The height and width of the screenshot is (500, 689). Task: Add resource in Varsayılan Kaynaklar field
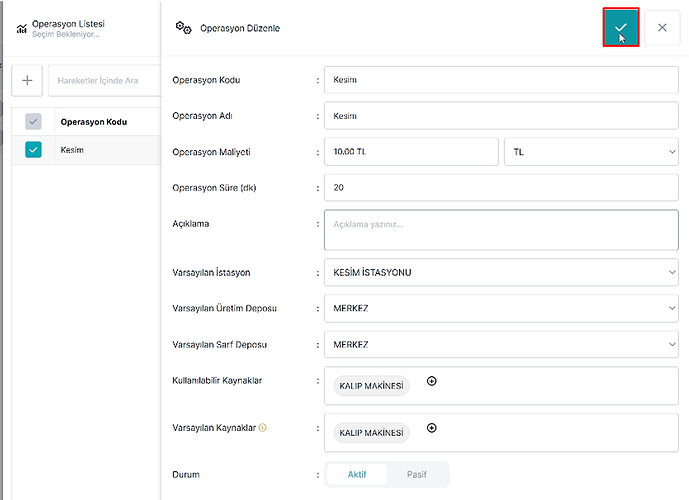point(432,428)
